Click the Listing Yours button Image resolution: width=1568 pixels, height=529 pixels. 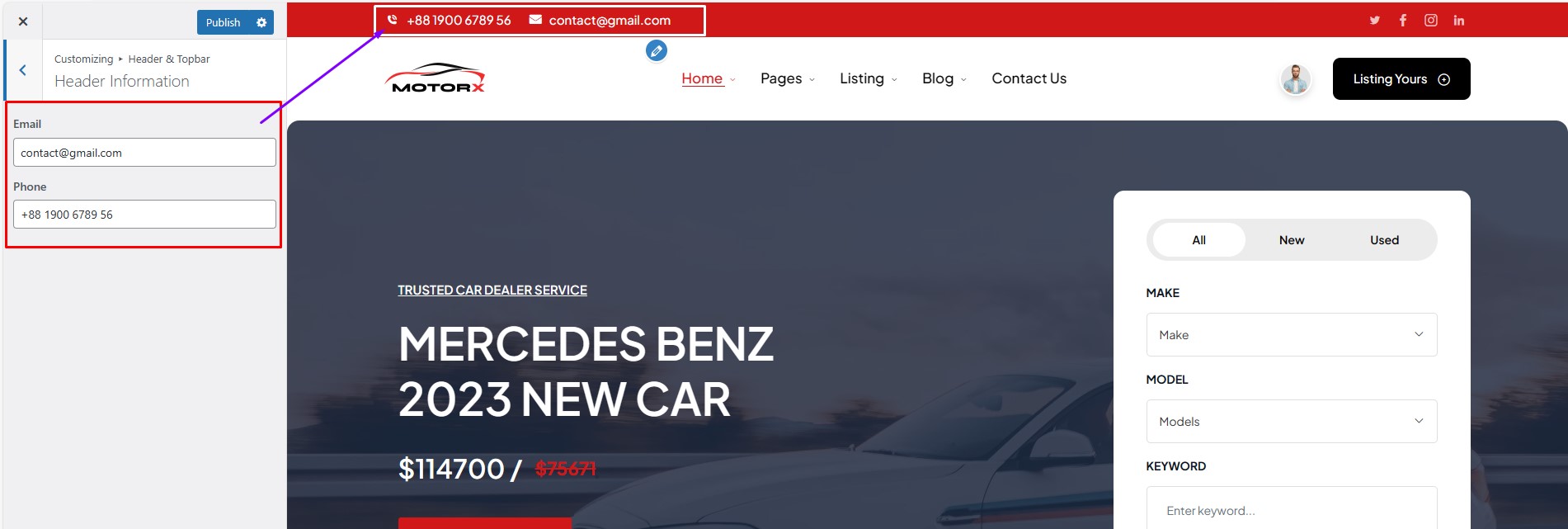(x=1401, y=79)
